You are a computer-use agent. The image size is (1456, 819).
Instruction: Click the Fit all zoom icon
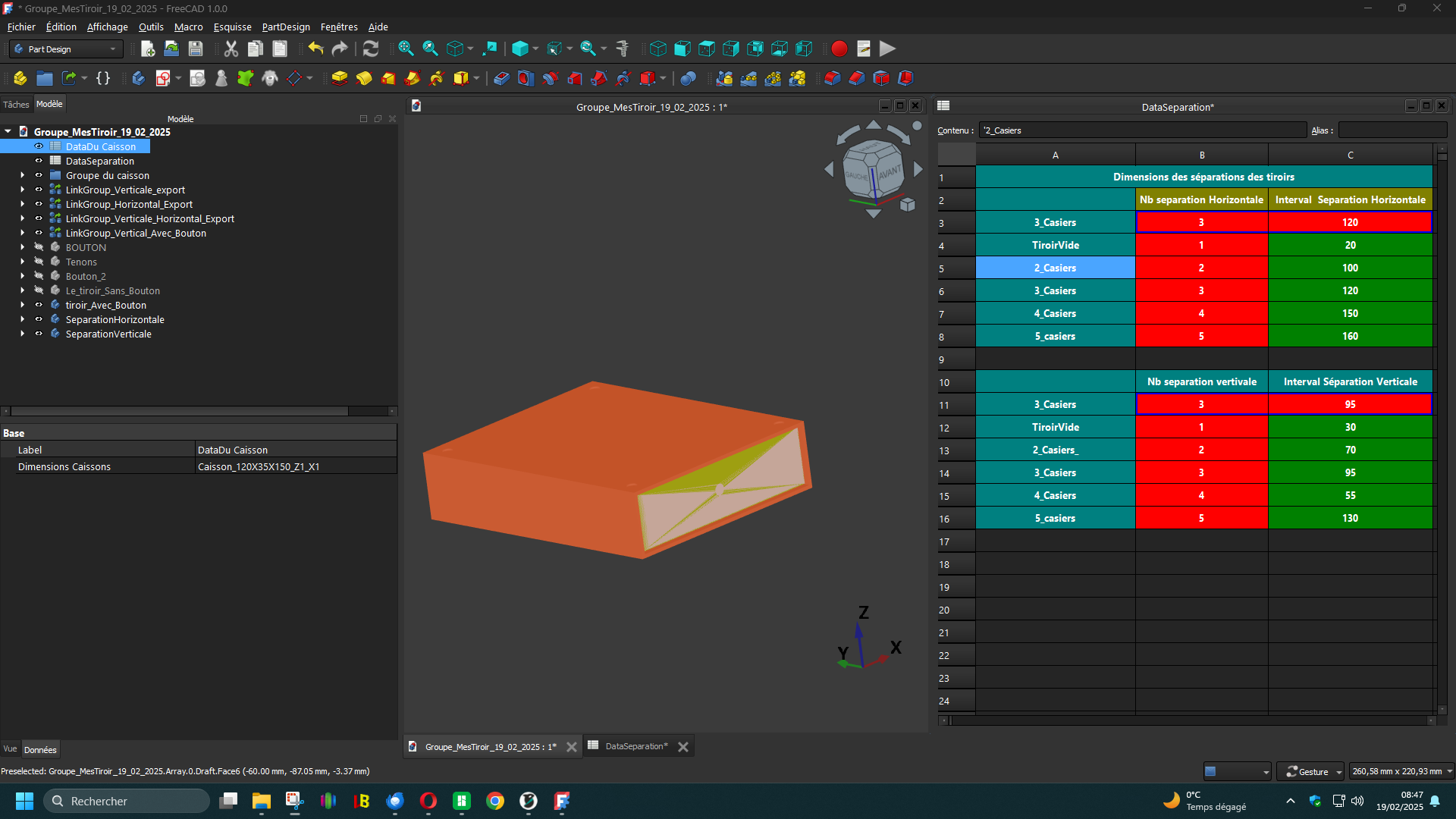click(406, 49)
